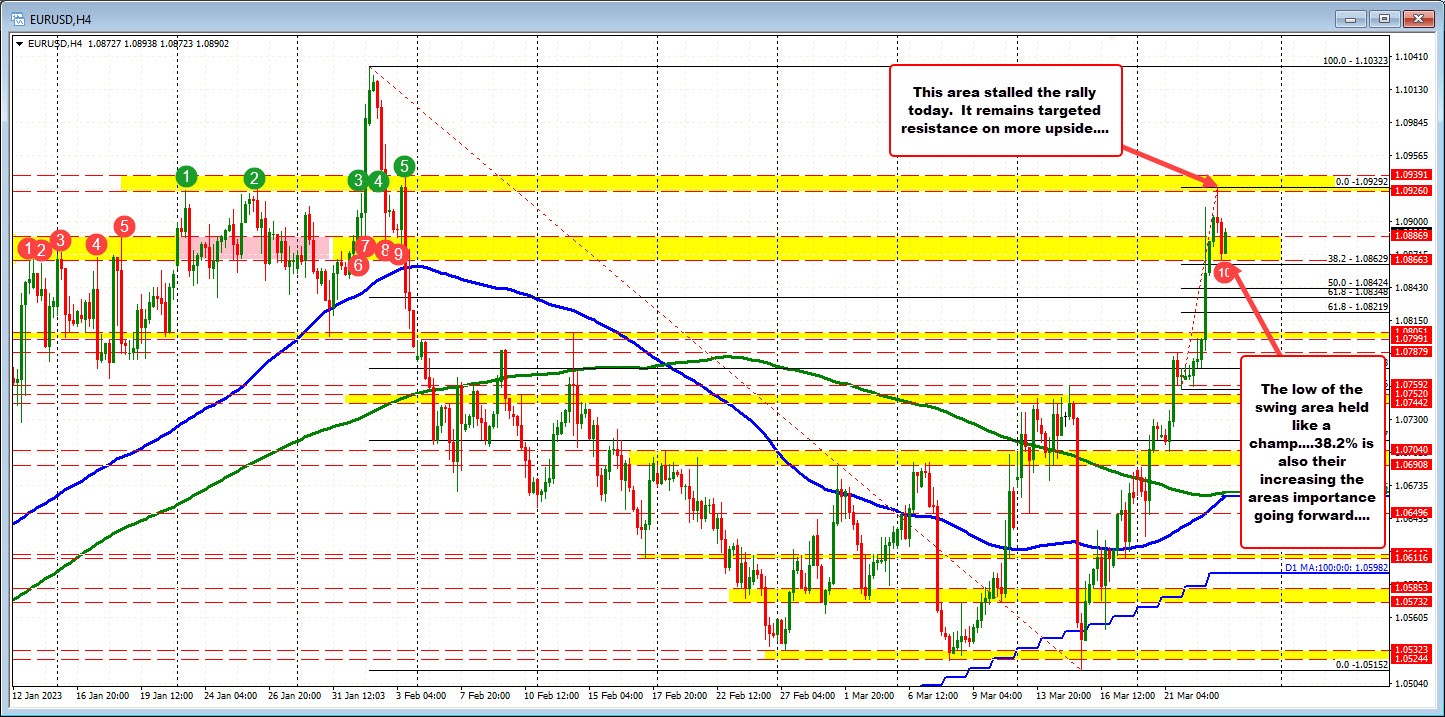Click the green circled 2 marker
Image resolution: width=1445 pixels, height=717 pixels.
point(254,180)
